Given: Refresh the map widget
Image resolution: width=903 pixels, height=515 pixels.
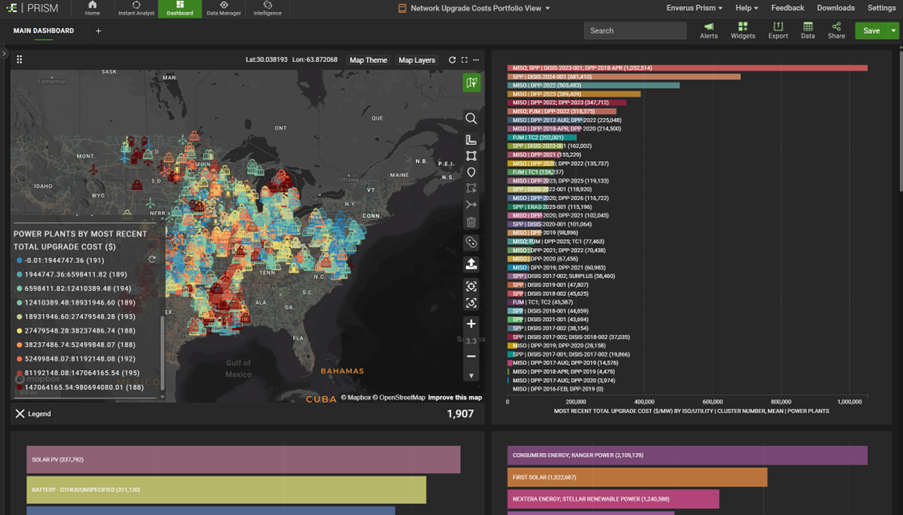Looking at the screenshot, I should 452,60.
